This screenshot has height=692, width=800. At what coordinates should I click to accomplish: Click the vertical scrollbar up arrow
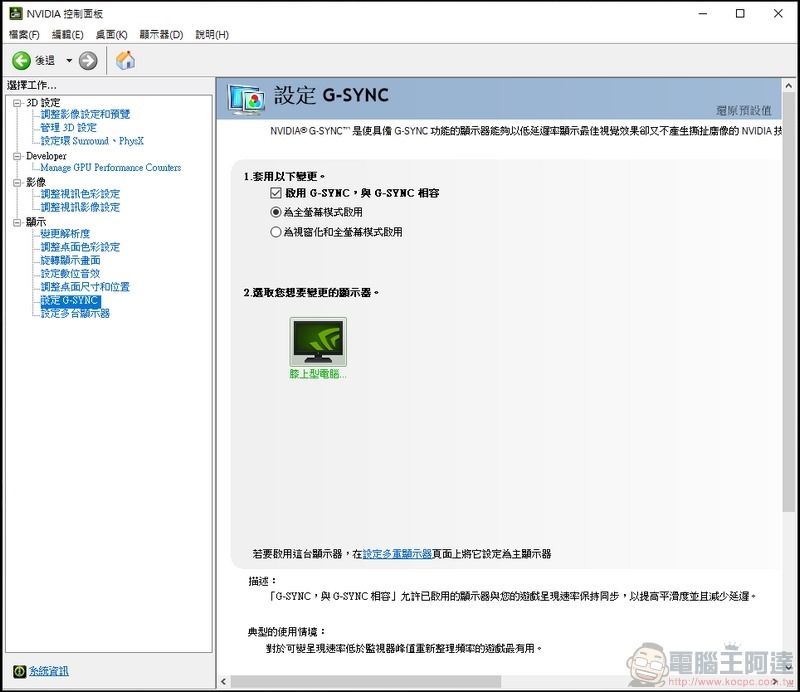(x=788, y=86)
